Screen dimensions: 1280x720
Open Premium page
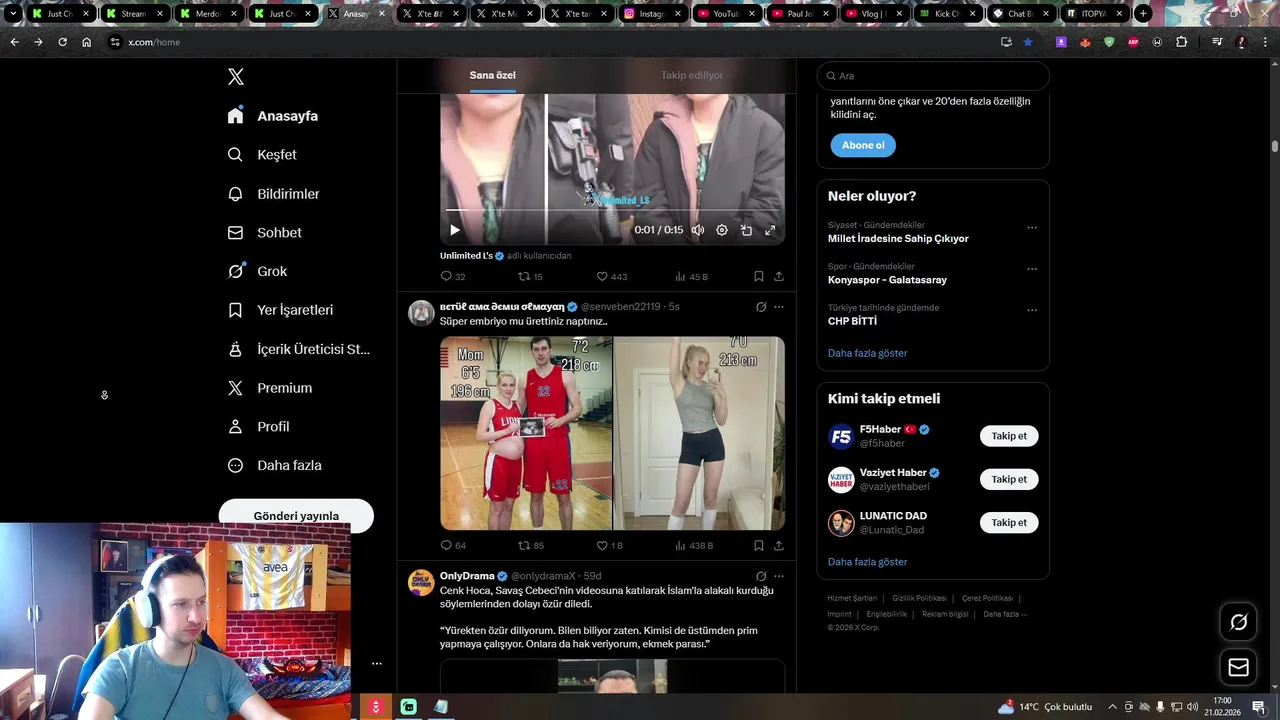269,388
